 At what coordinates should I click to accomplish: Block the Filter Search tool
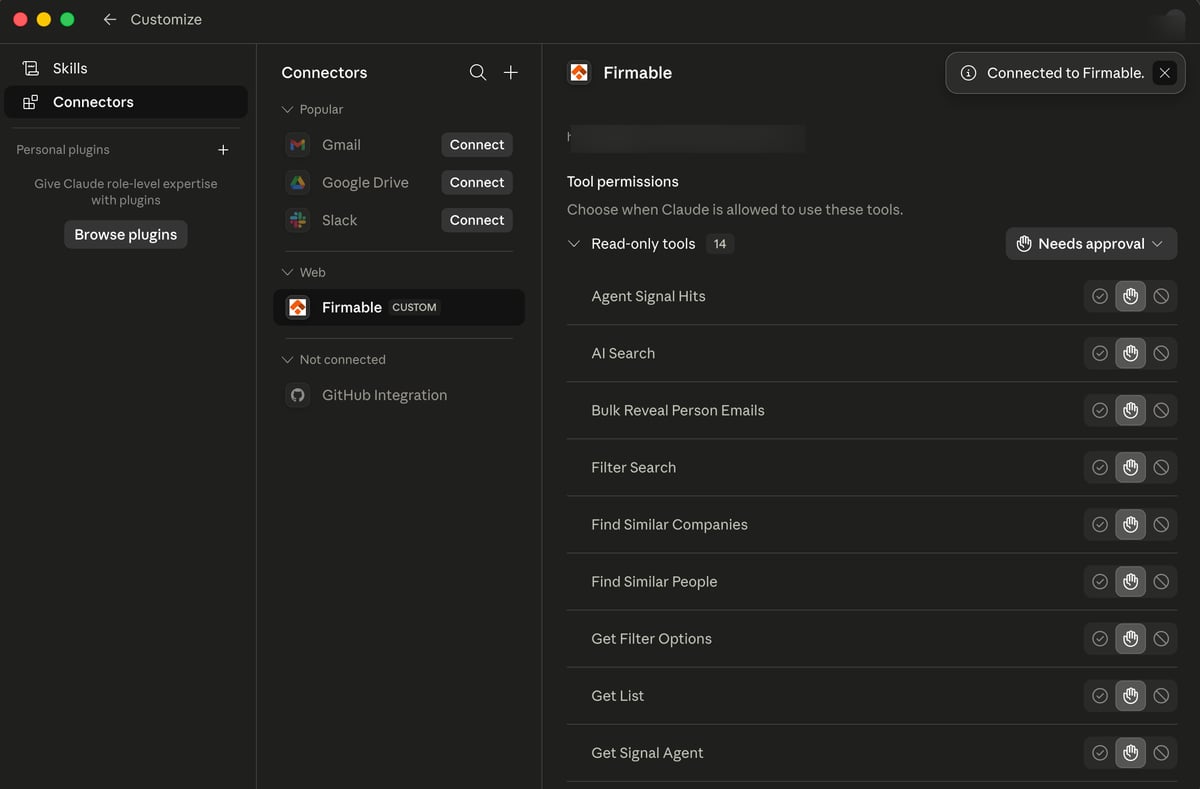click(x=1161, y=467)
